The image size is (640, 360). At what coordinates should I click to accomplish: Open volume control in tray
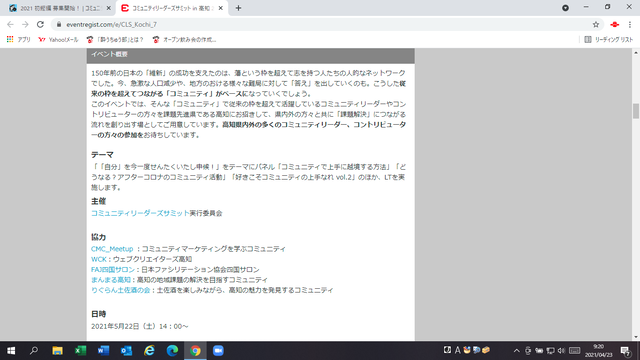[561, 351]
